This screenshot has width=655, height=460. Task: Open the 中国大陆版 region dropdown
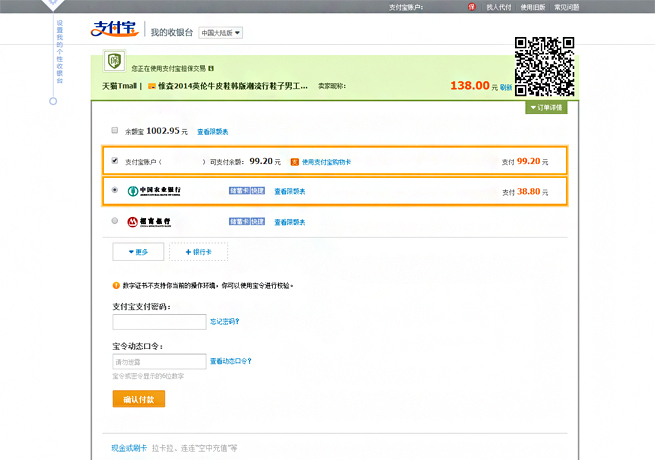pyautogui.click(x=221, y=33)
